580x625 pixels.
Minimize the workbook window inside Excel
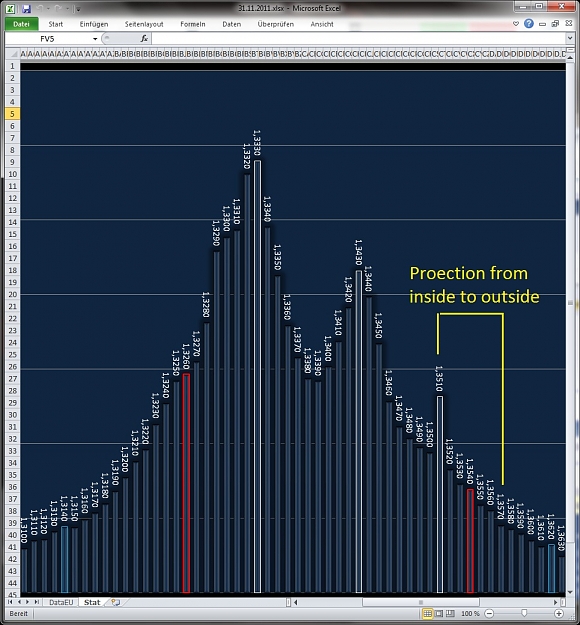point(543,24)
